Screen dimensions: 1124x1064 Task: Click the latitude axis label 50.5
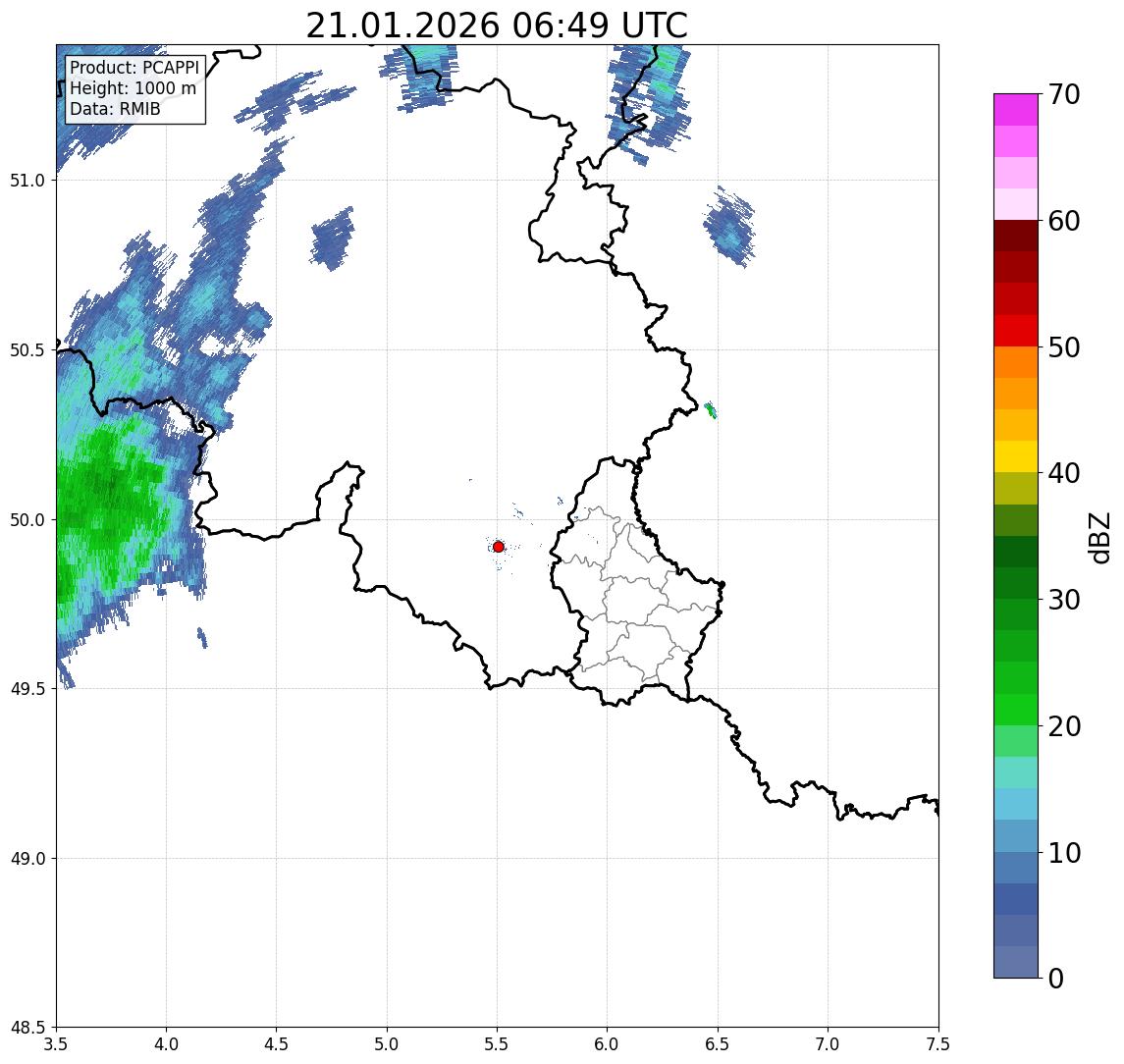[27, 350]
